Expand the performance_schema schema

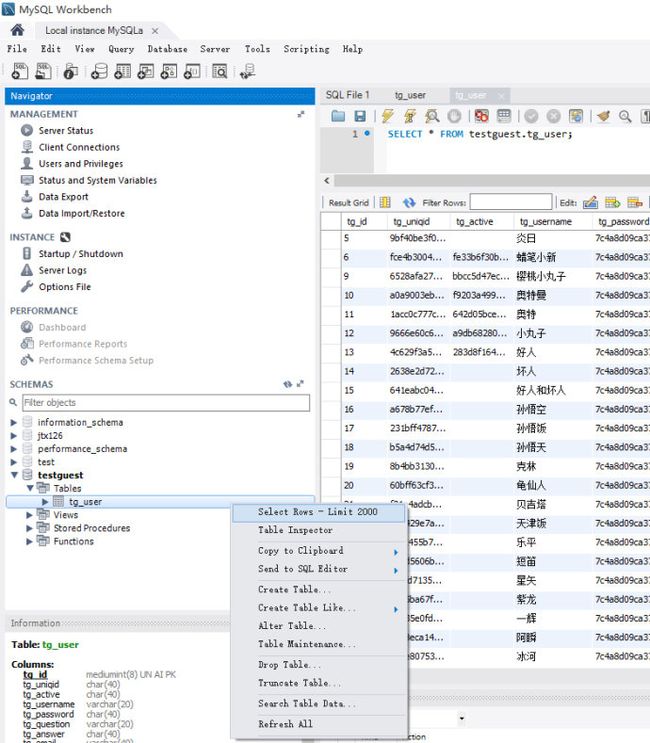pyautogui.click(x=13, y=449)
